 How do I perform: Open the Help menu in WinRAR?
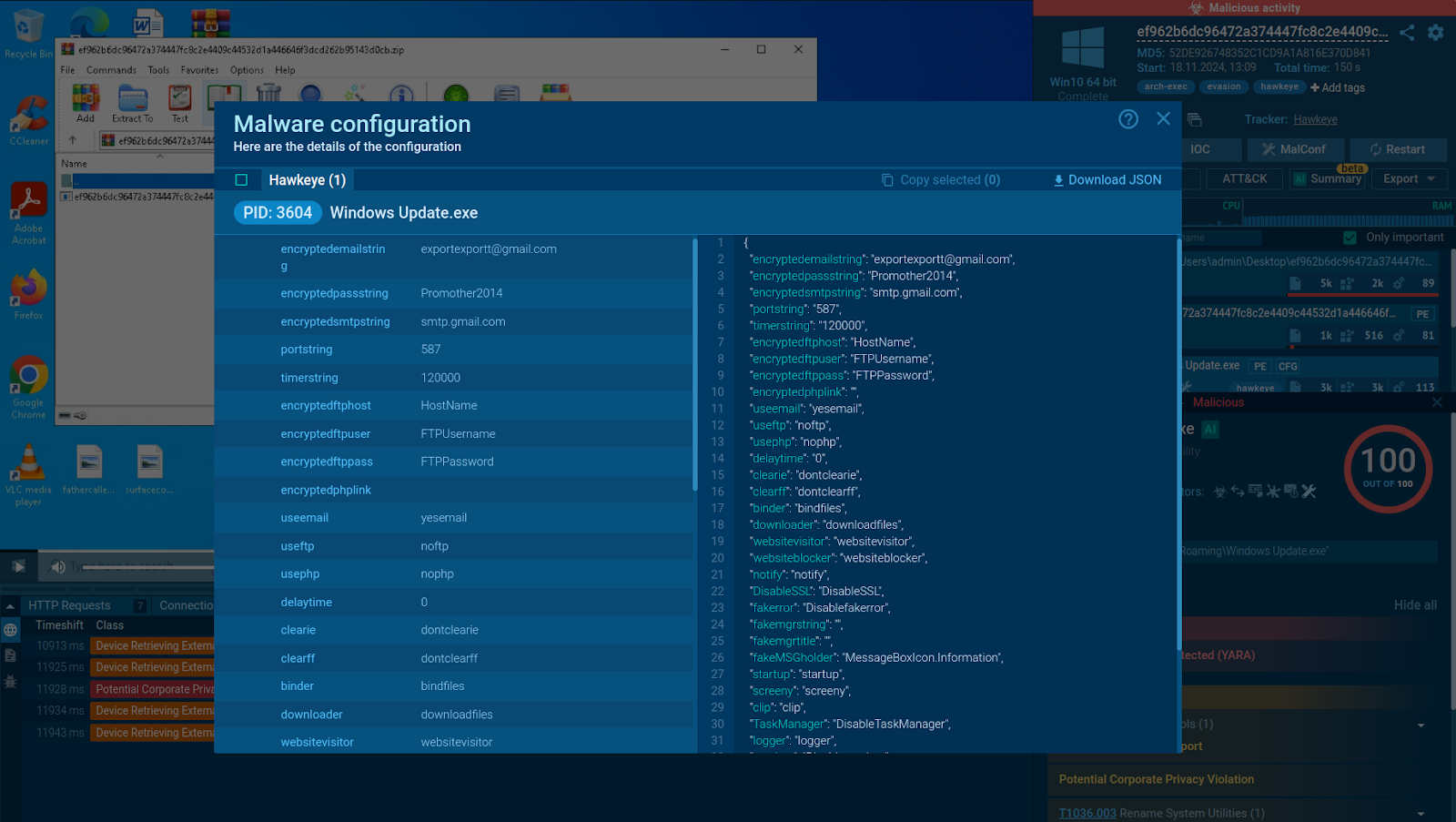[285, 70]
